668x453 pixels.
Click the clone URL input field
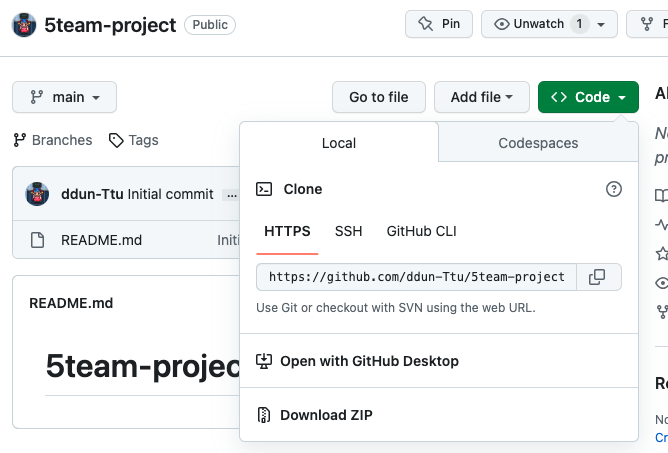(416, 277)
